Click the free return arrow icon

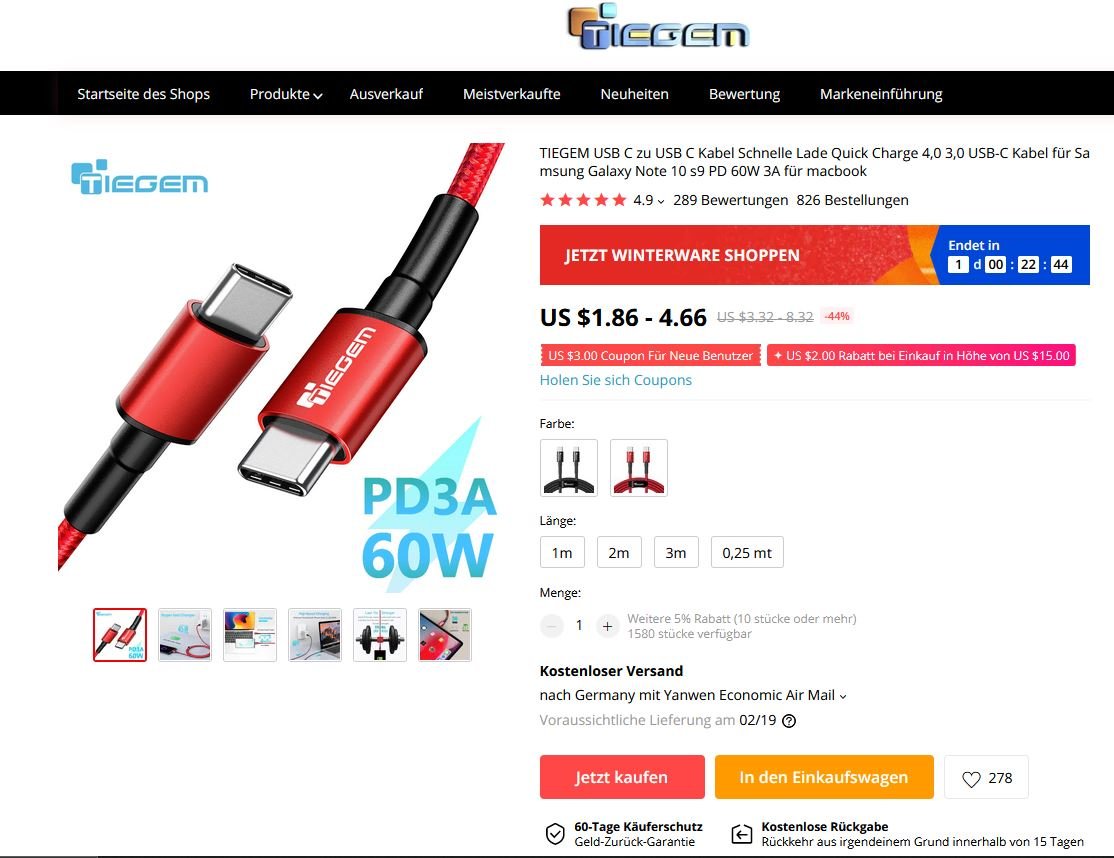[x=742, y=834]
